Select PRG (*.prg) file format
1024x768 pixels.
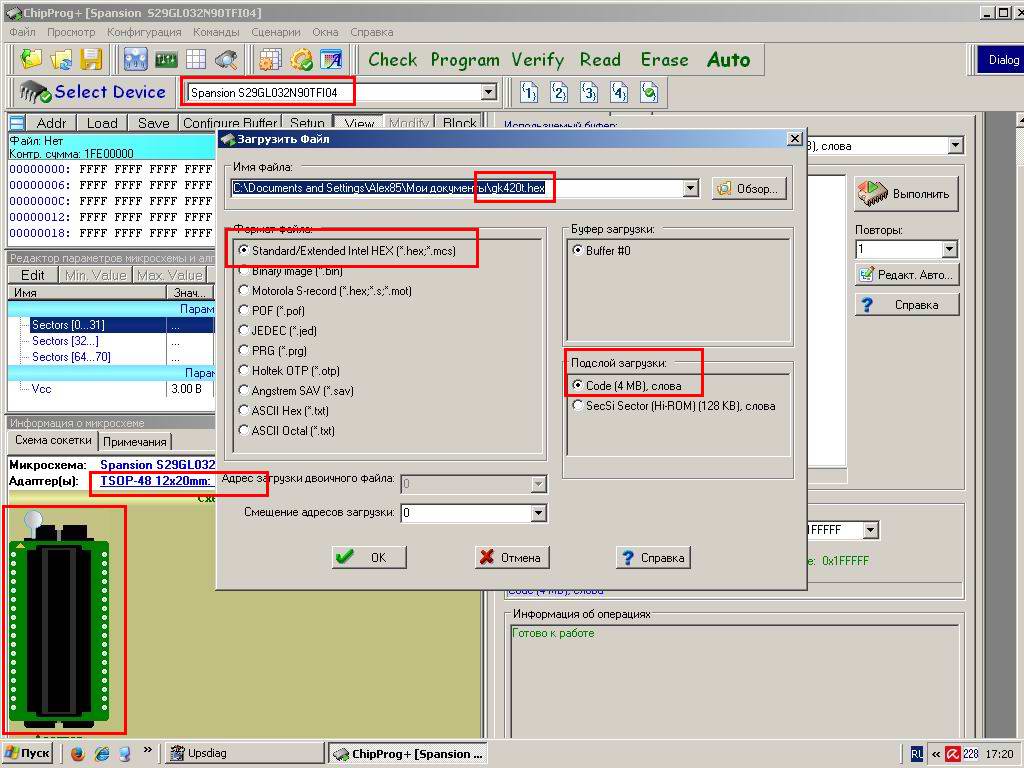tap(272, 351)
